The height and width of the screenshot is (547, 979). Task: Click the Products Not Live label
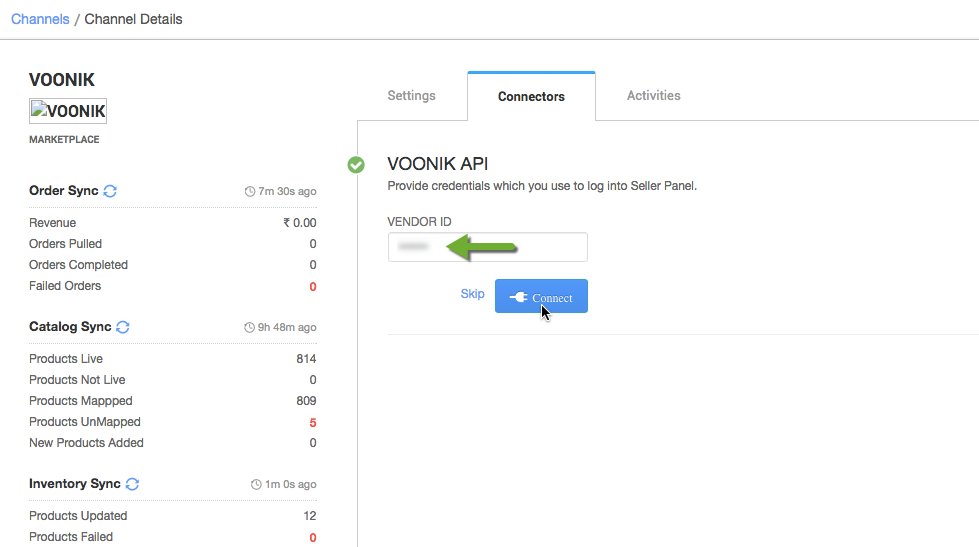(77, 380)
